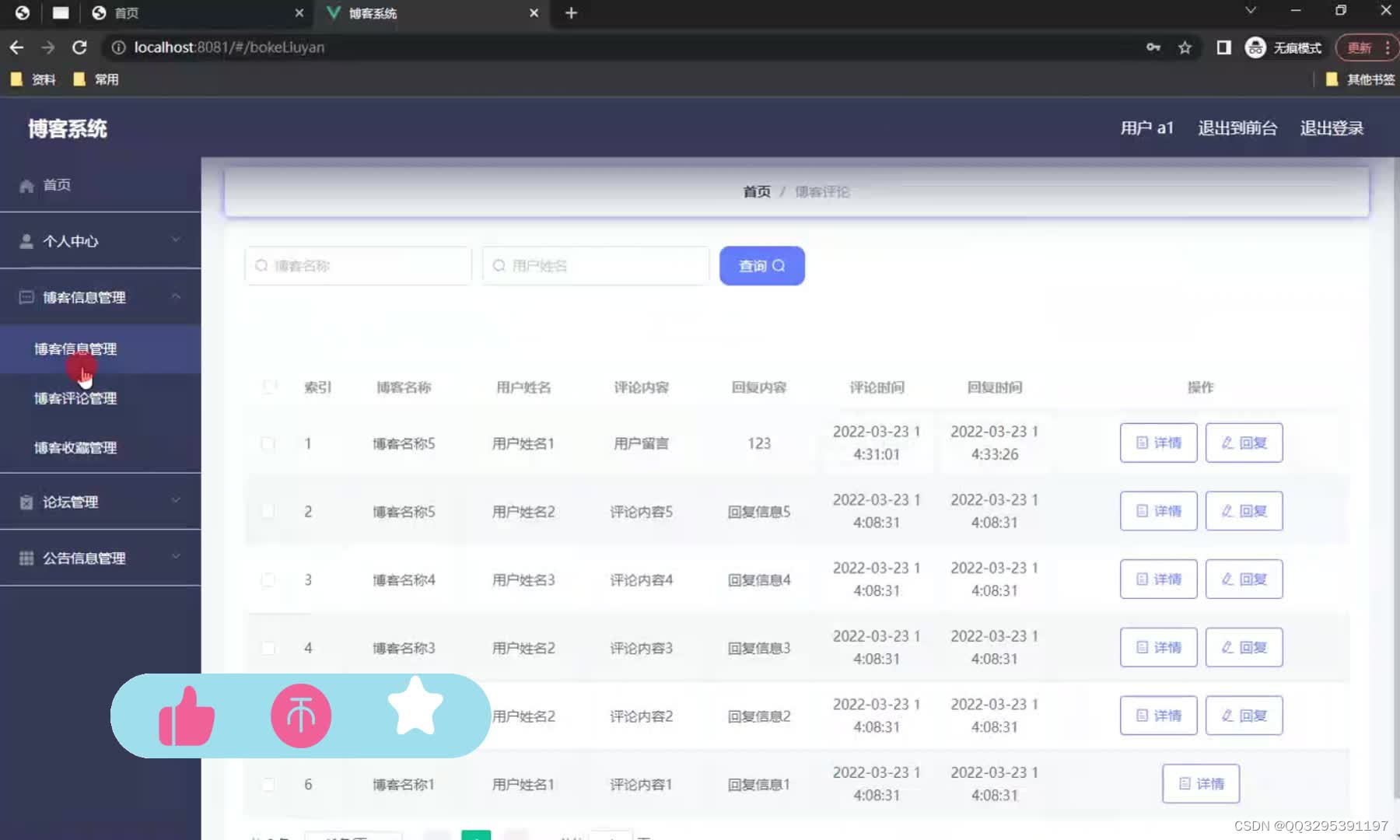Click 回复 for row 1 用户留言
Screen dimensions: 1400x840
pos(1244,443)
